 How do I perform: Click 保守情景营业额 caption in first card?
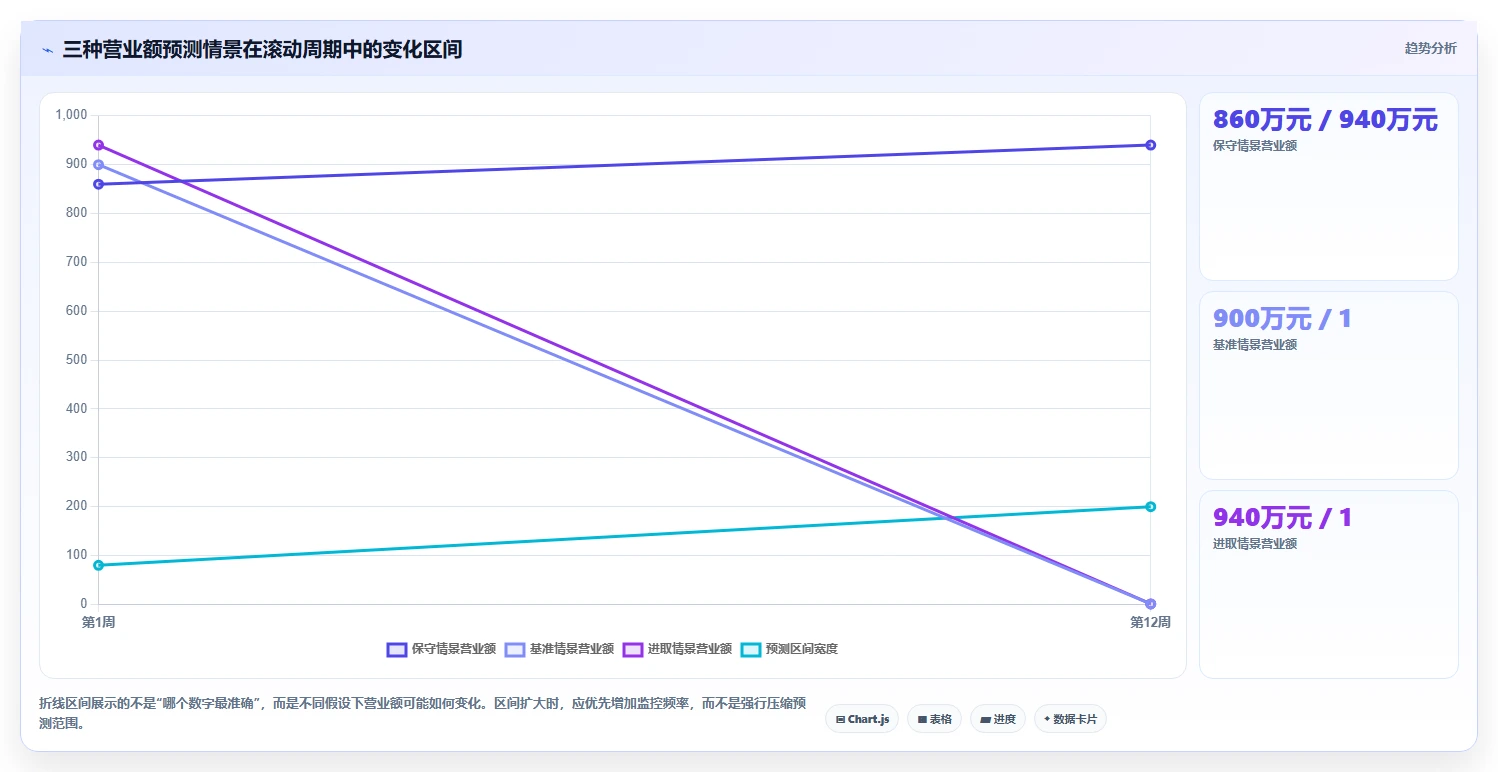[1255, 146]
